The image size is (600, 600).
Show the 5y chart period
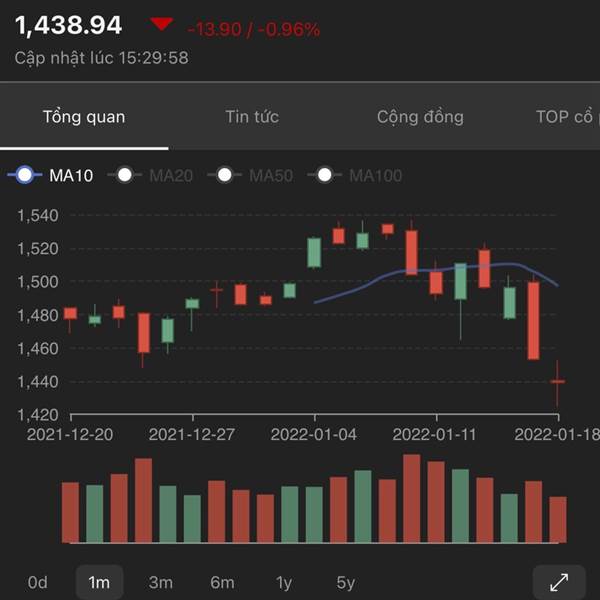pyautogui.click(x=345, y=582)
